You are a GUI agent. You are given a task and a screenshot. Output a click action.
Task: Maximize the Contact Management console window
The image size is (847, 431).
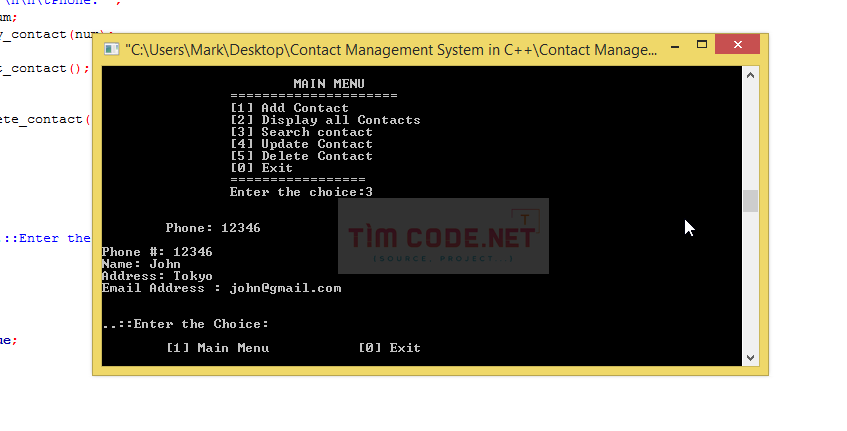pos(702,45)
